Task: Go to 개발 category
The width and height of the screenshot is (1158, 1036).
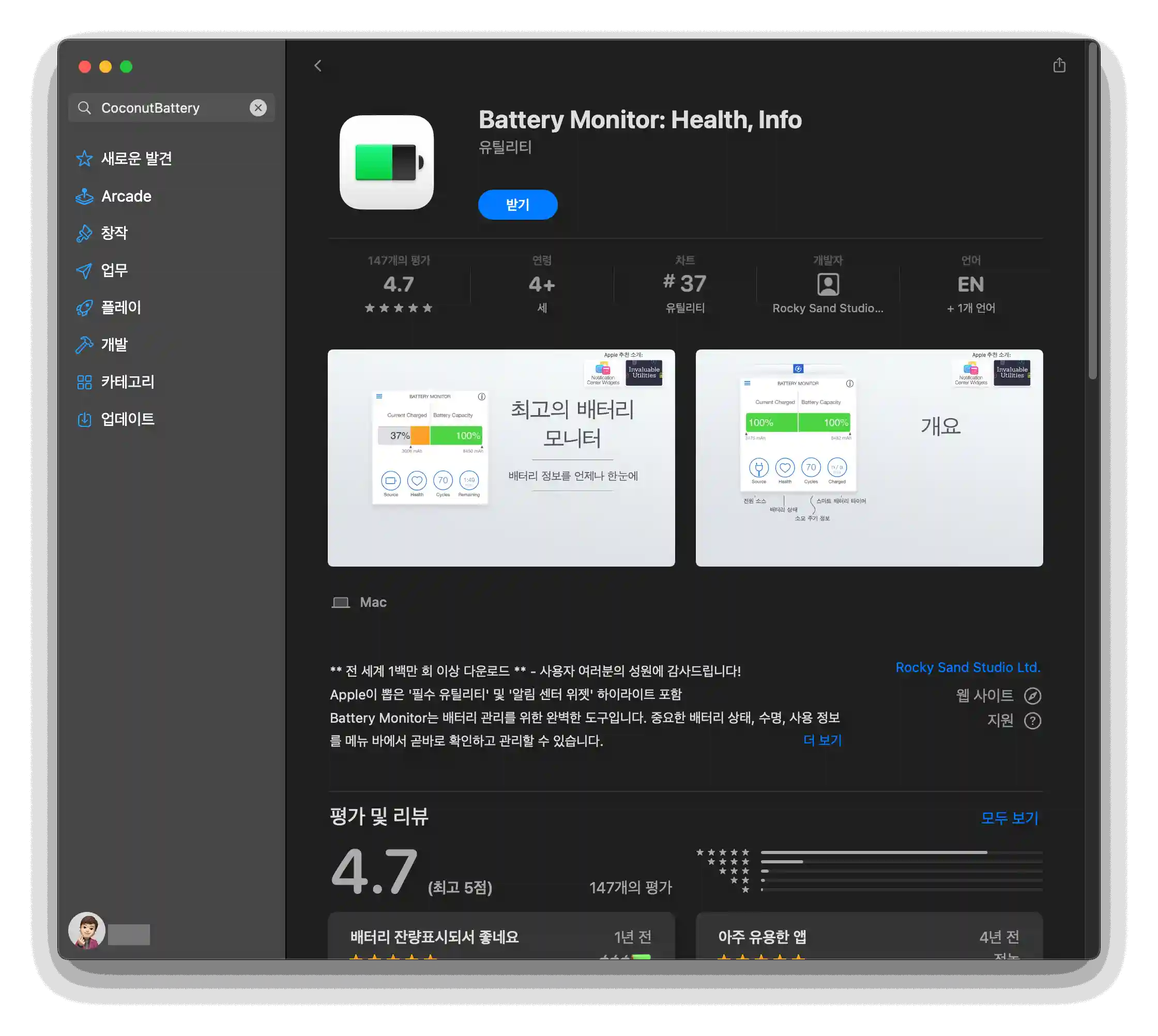Action: coord(114,344)
